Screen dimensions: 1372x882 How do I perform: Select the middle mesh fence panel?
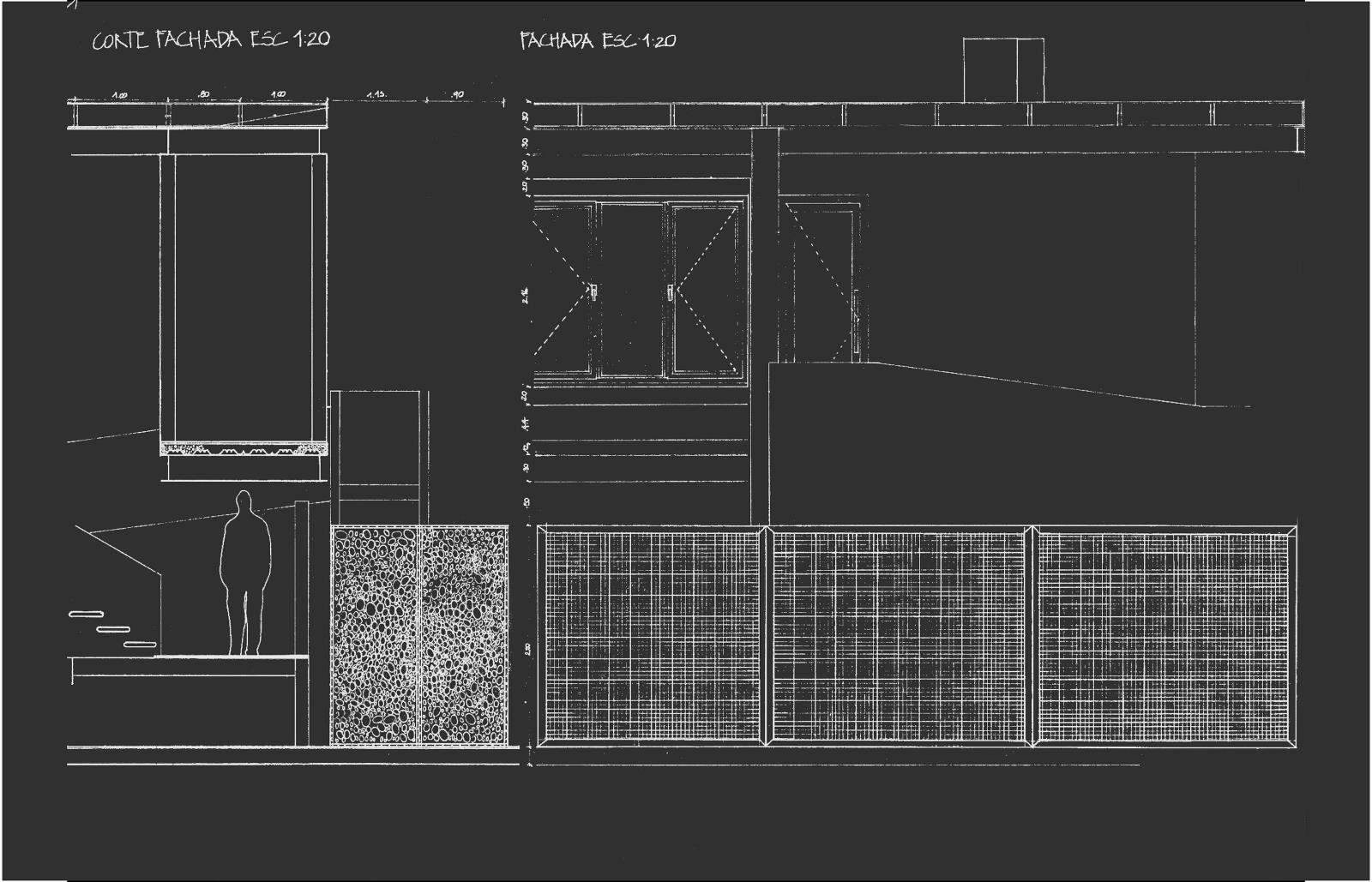pos(900,636)
